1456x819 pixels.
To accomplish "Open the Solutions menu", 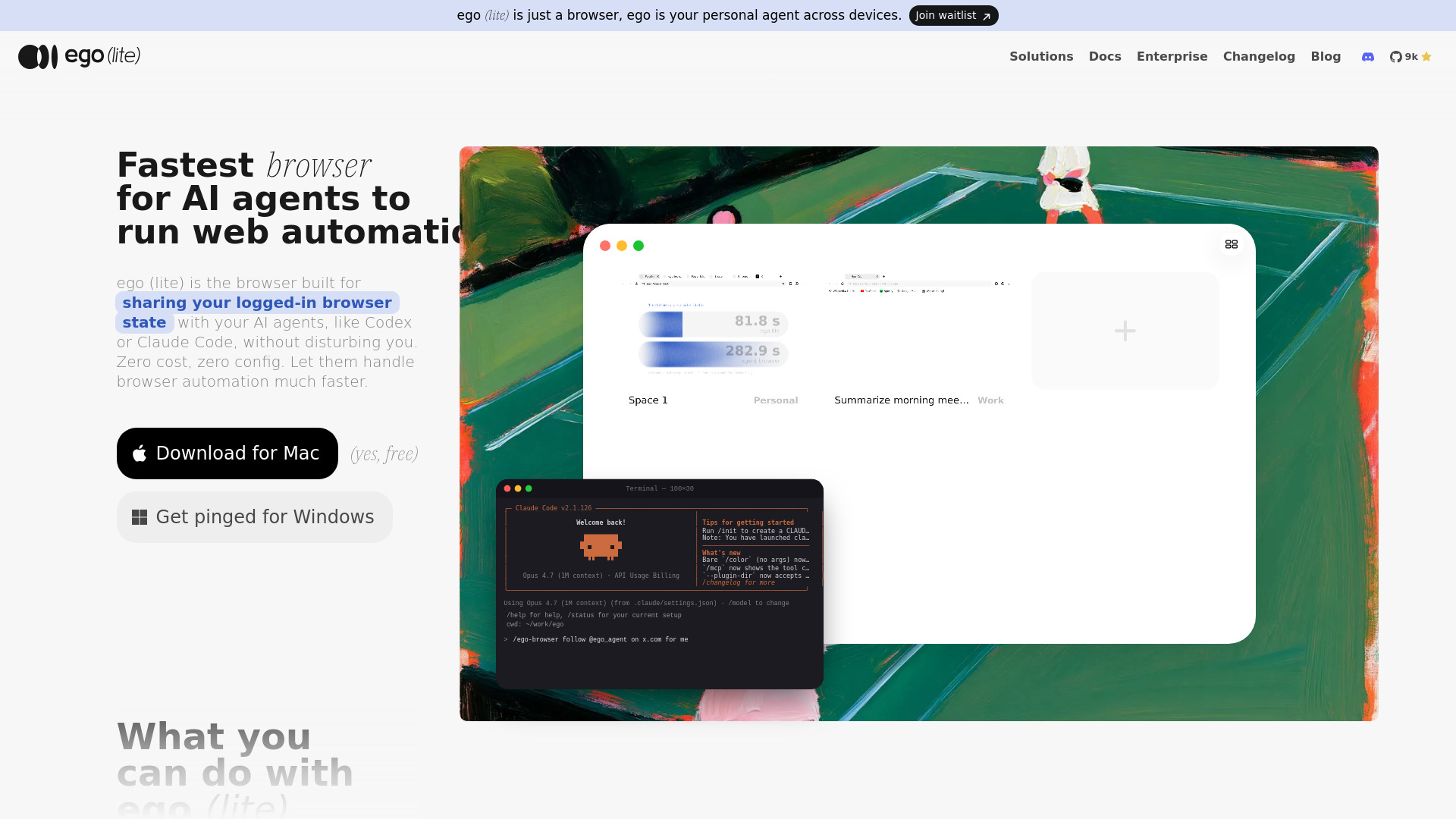I will (x=1041, y=57).
